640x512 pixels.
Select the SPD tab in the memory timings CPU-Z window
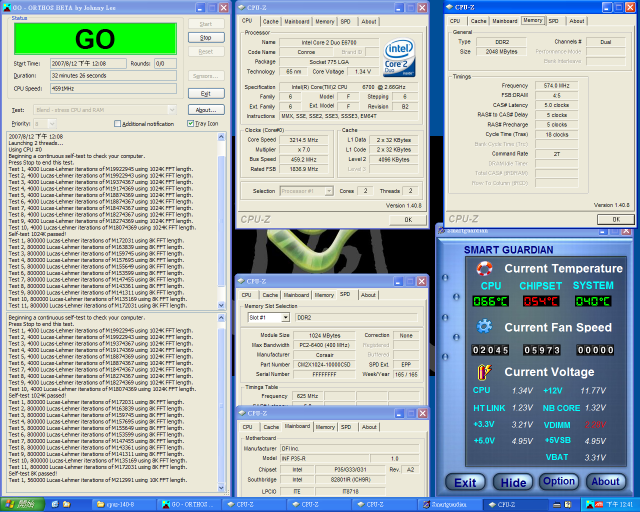click(553, 21)
